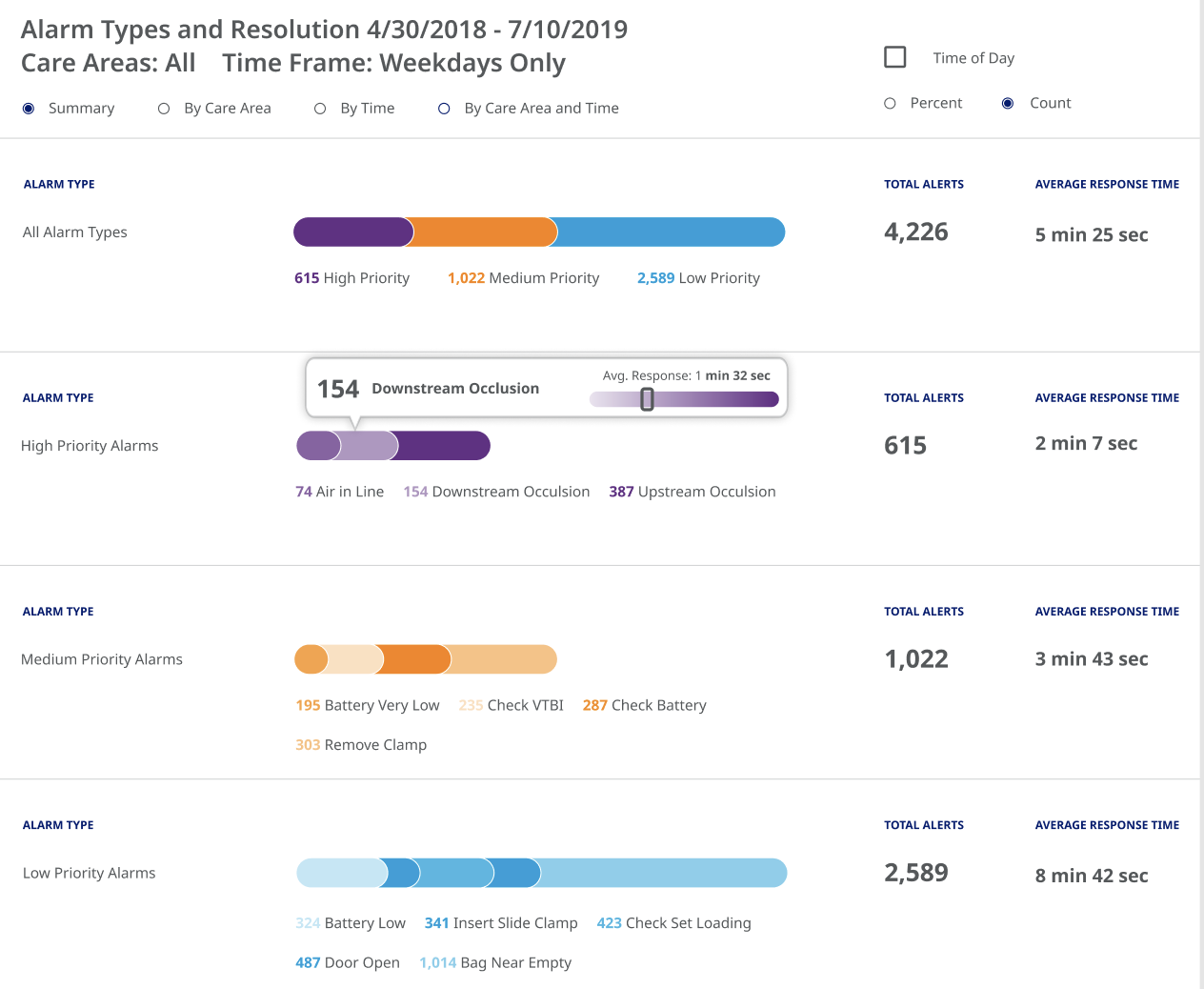1204x989 pixels.
Task: Click the Avg. Response slider handle
Action: tap(647, 399)
